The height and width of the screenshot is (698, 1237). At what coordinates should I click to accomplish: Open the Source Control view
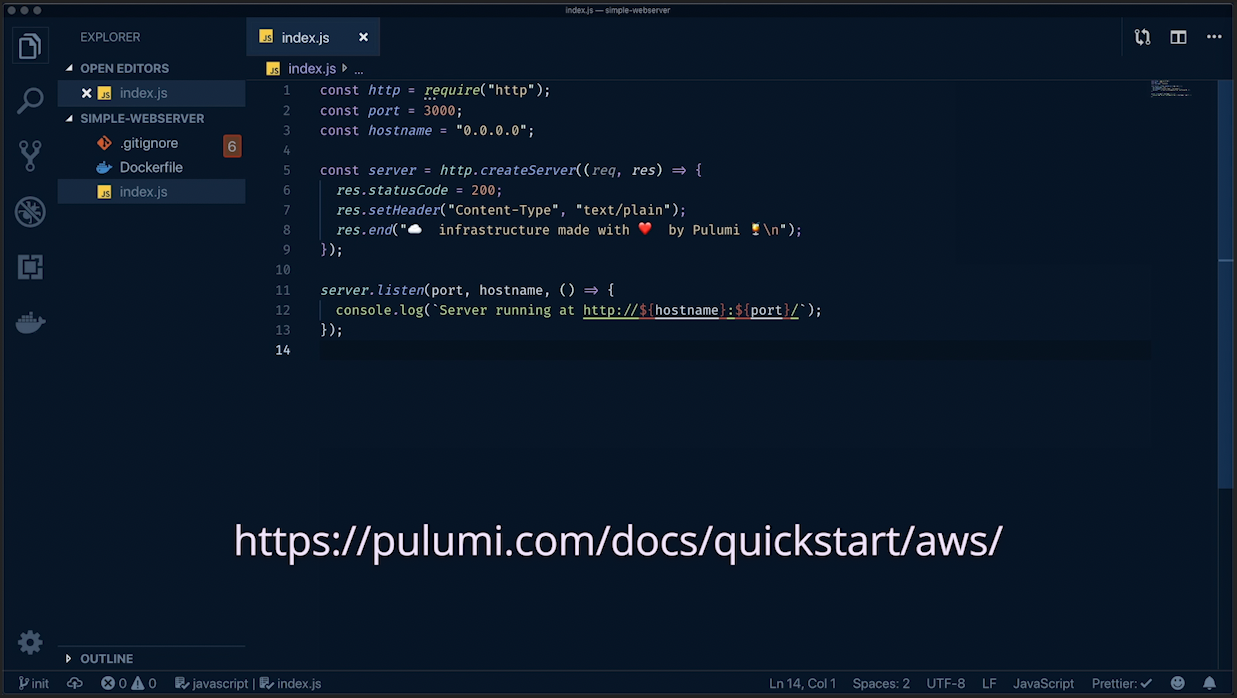tap(30, 155)
